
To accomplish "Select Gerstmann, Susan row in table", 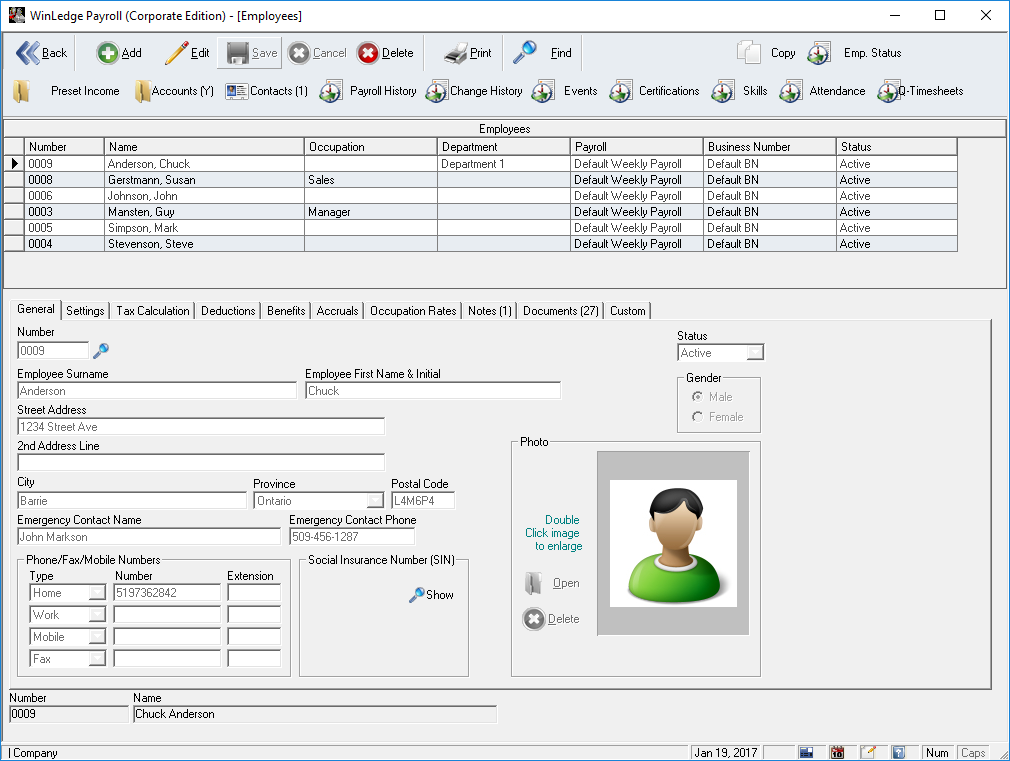I will 150,180.
